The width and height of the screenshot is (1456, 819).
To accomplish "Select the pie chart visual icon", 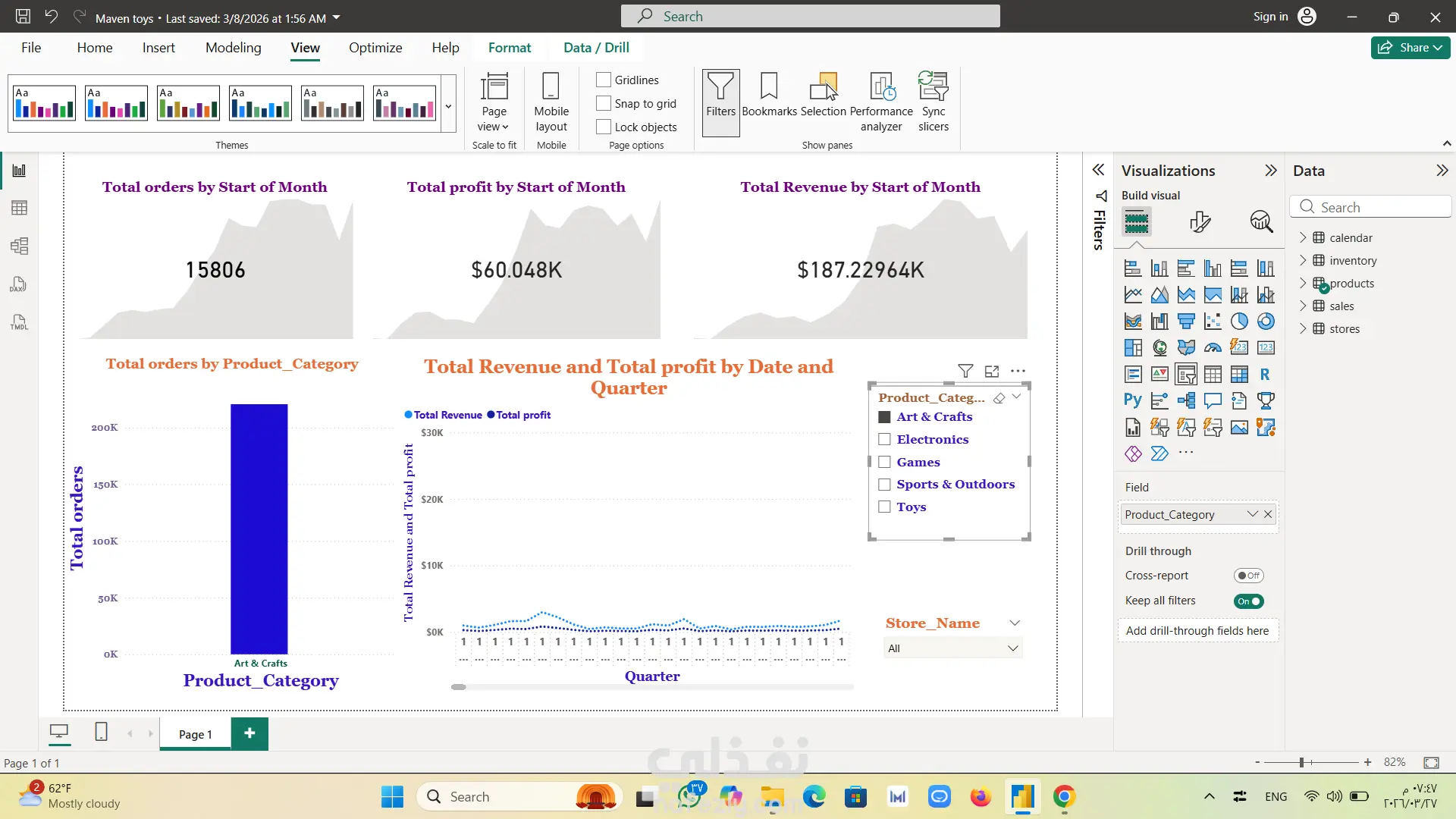I will click(x=1239, y=322).
